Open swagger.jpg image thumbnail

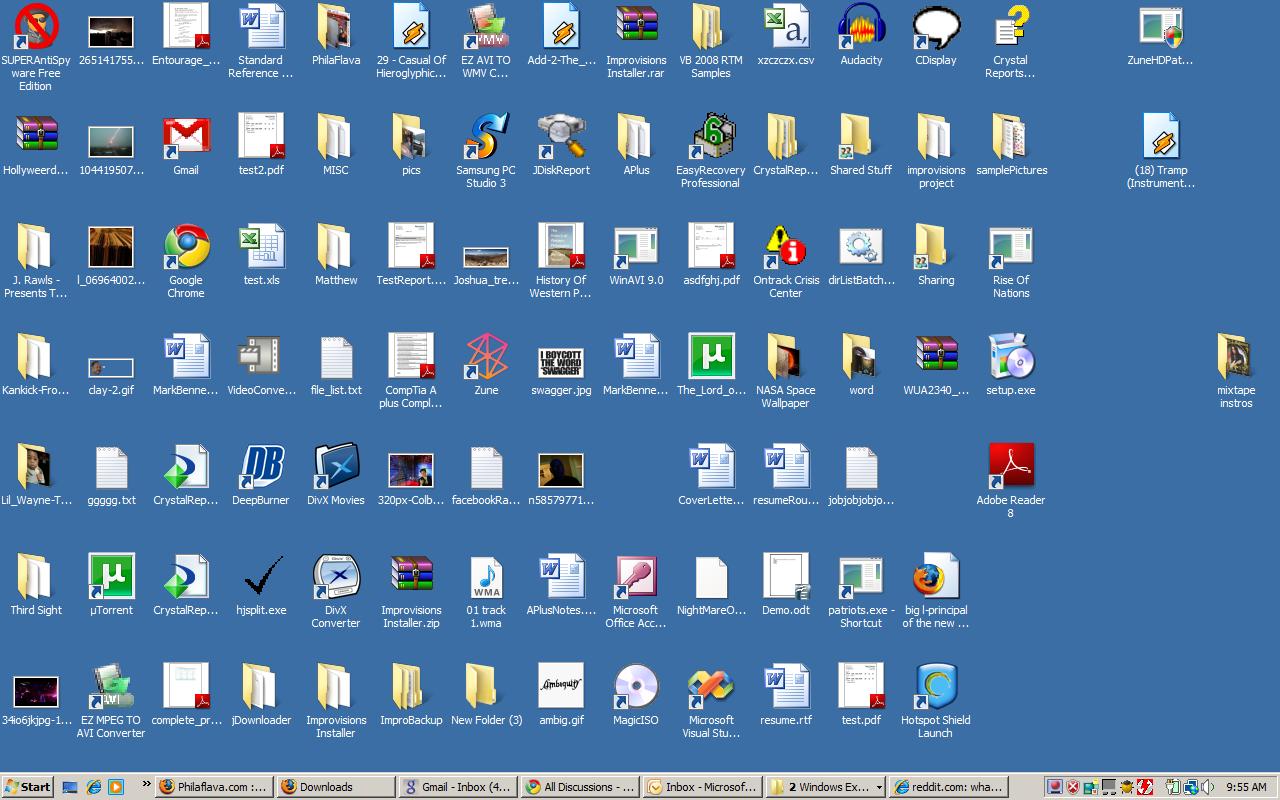pyautogui.click(x=561, y=362)
